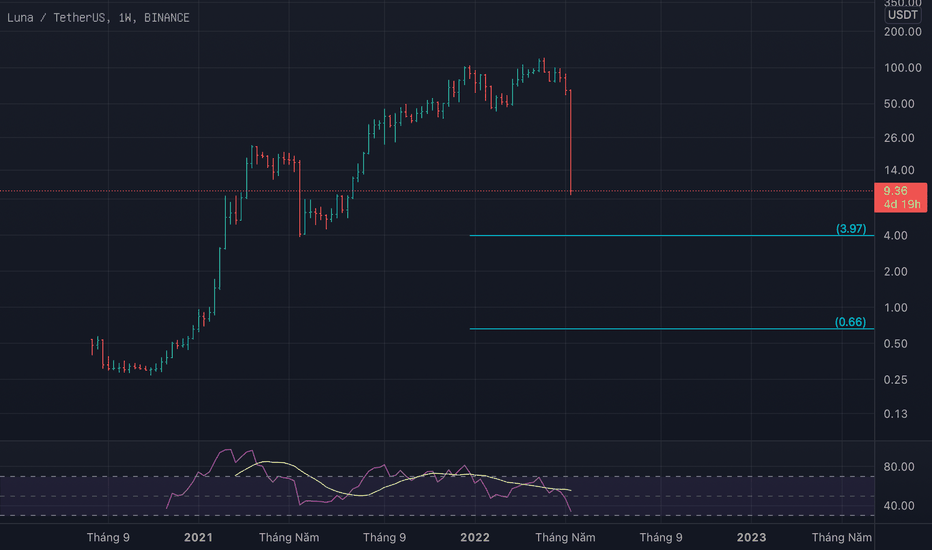The width and height of the screenshot is (932, 550).
Task: Click the latest long red crash candle
Action: pyautogui.click(x=570, y=140)
